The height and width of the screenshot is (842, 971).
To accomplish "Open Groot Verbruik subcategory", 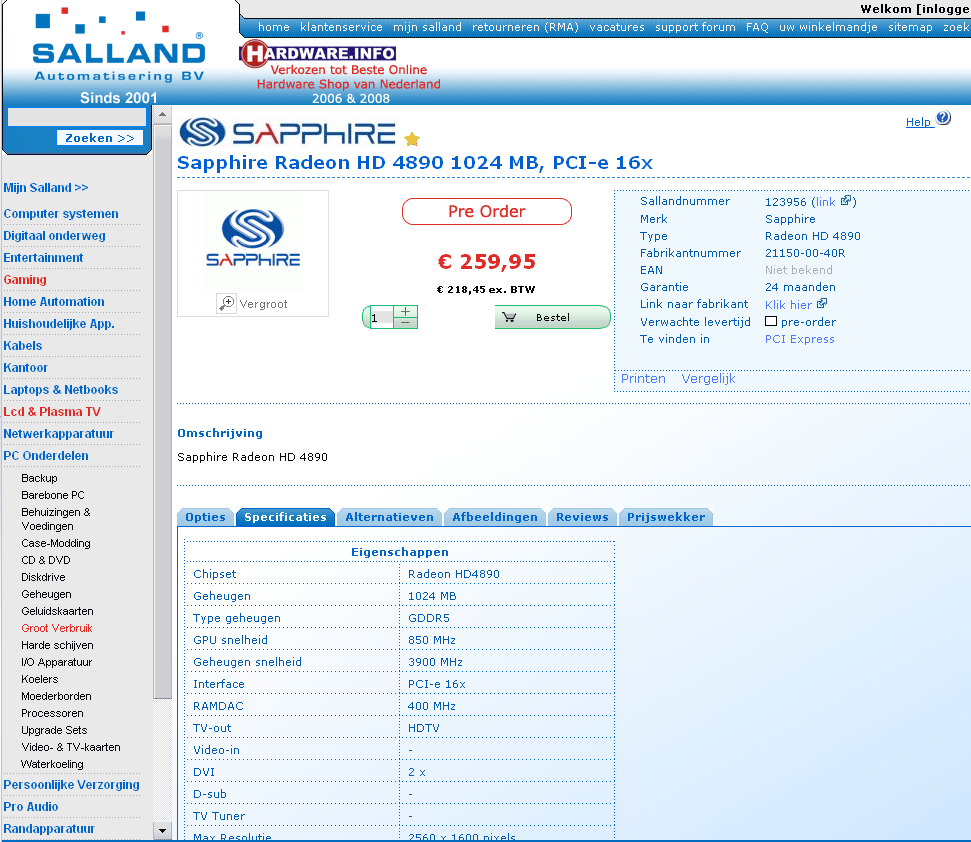I will click(x=56, y=628).
